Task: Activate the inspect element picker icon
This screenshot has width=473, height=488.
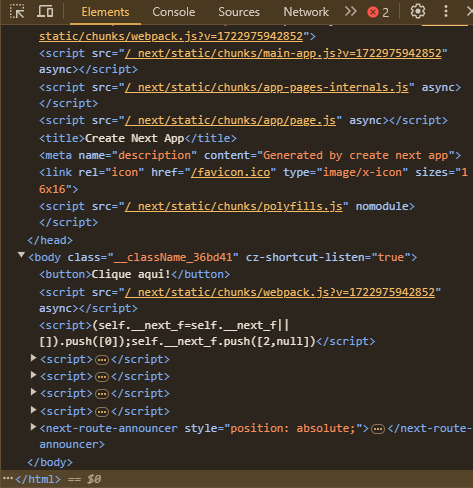Action: [17, 11]
